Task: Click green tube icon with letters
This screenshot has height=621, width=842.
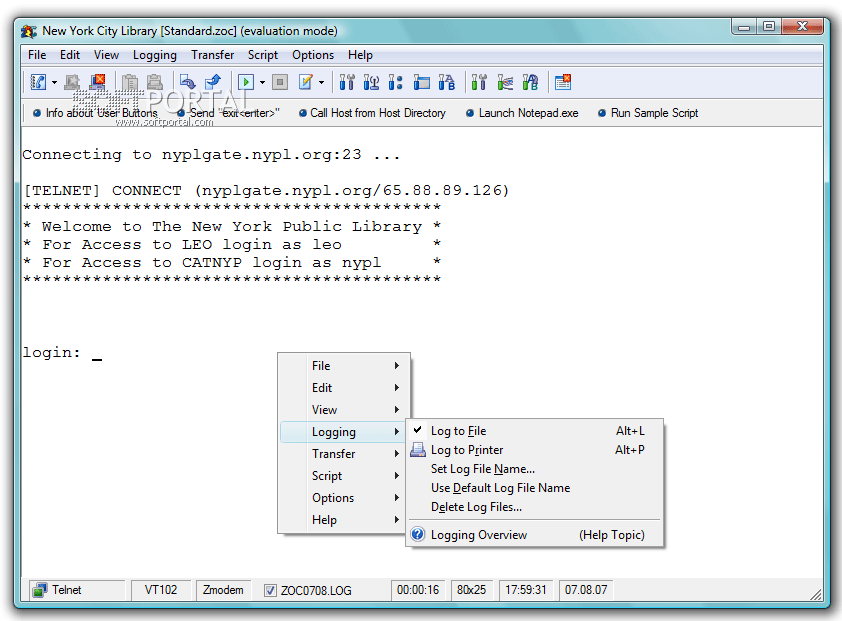Action: (x=530, y=82)
